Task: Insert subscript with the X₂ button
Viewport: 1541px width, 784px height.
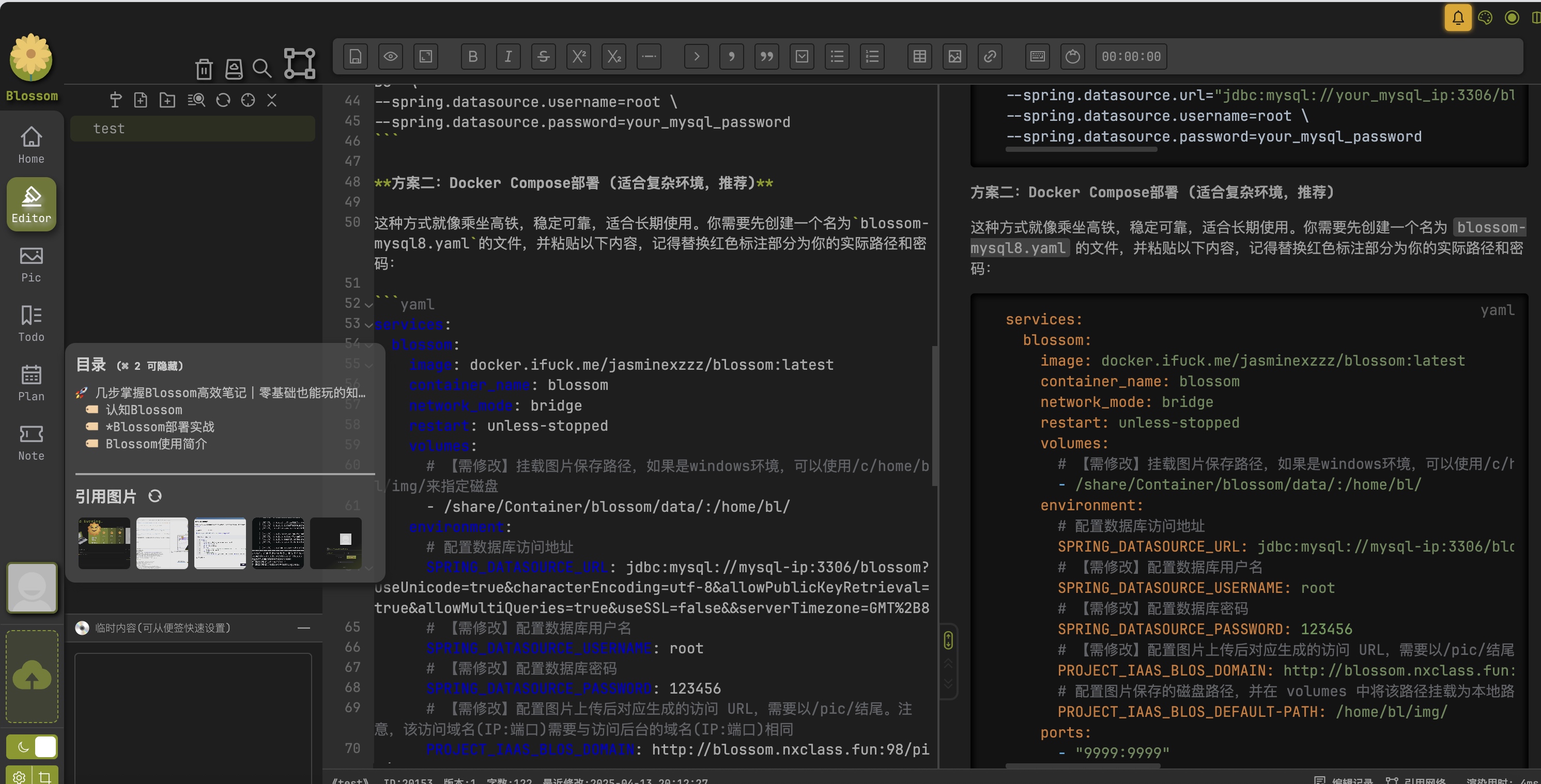Action: click(614, 56)
